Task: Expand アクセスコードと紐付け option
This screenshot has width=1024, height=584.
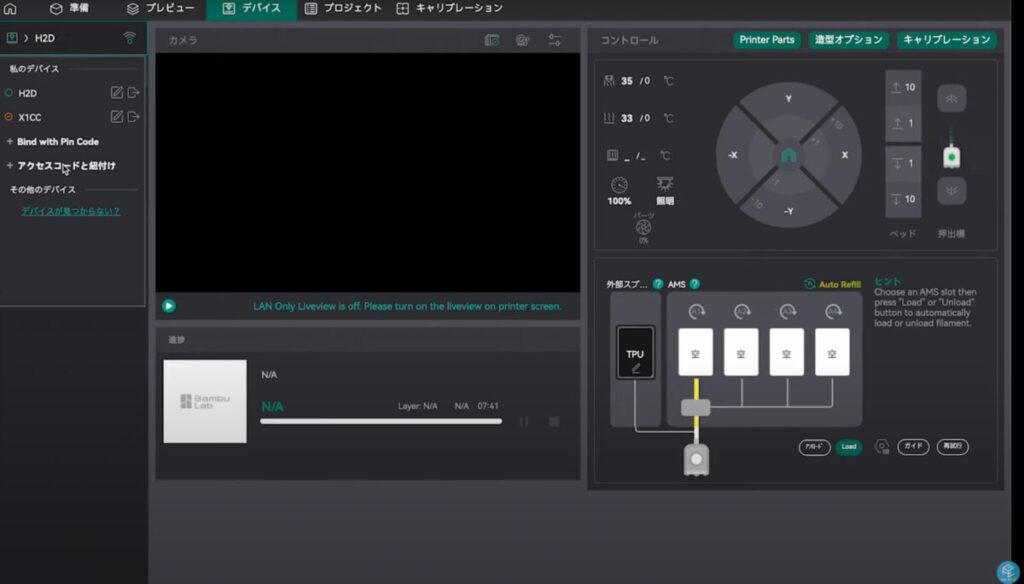Action: pyautogui.click(x=65, y=166)
